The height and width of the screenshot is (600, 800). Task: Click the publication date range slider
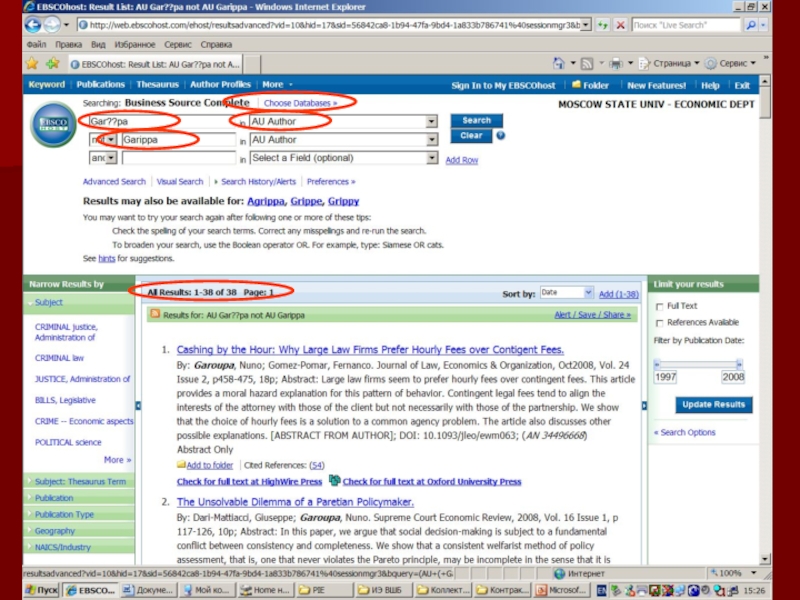(x=699, y=365)
